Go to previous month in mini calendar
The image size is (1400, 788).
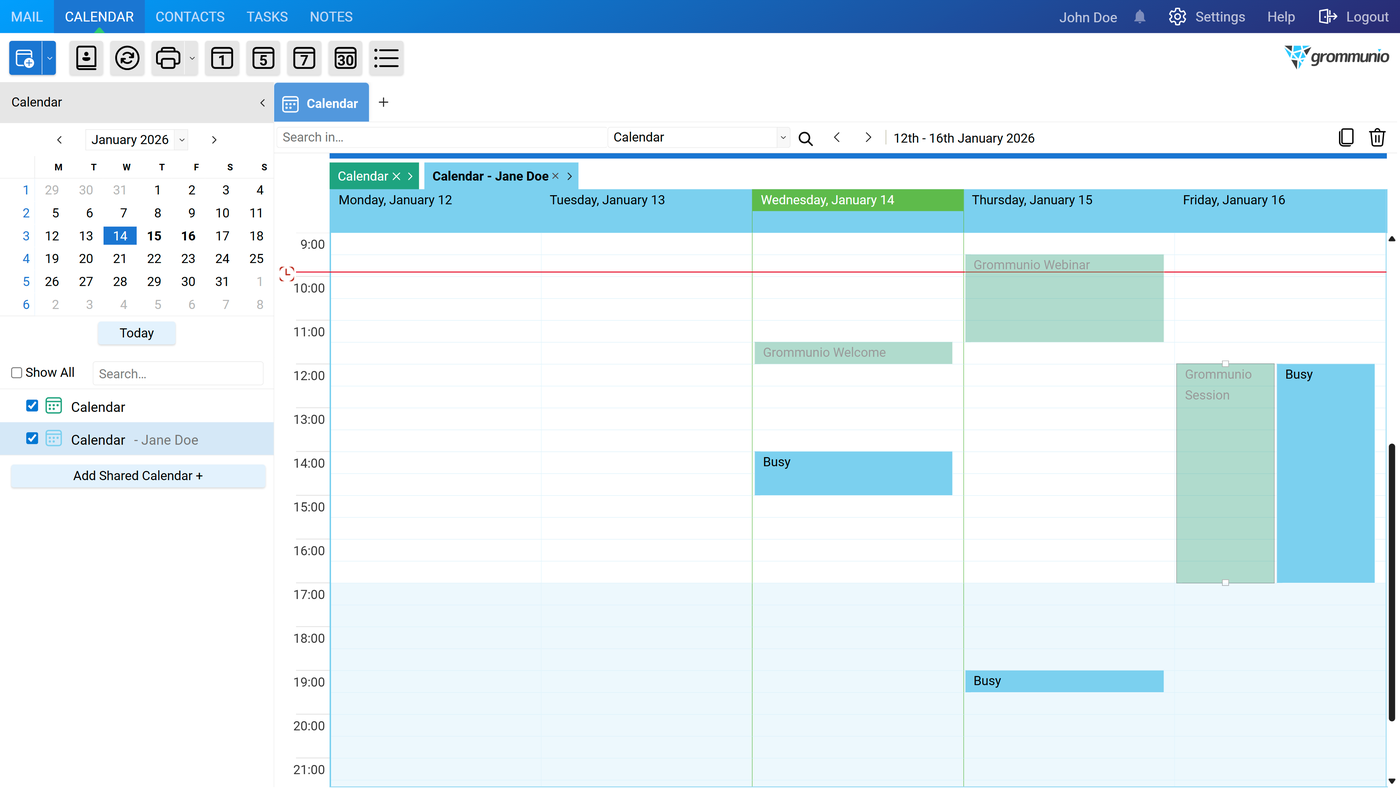[x=59, y=140]
